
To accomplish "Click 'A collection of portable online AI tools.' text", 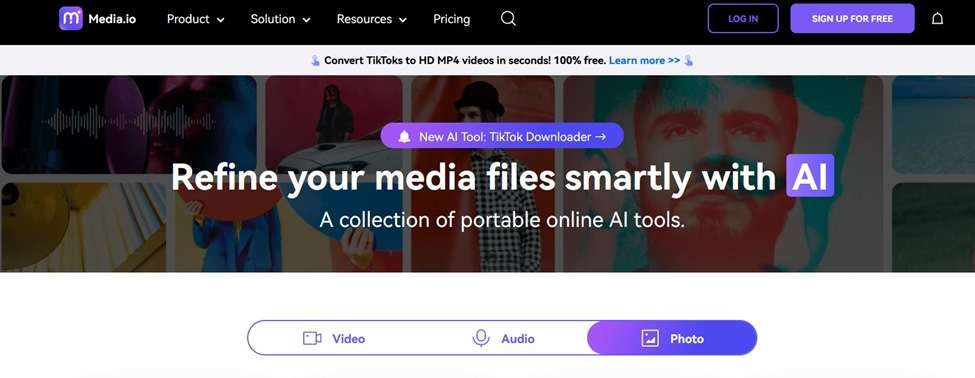I will click(x=502, y=219).
